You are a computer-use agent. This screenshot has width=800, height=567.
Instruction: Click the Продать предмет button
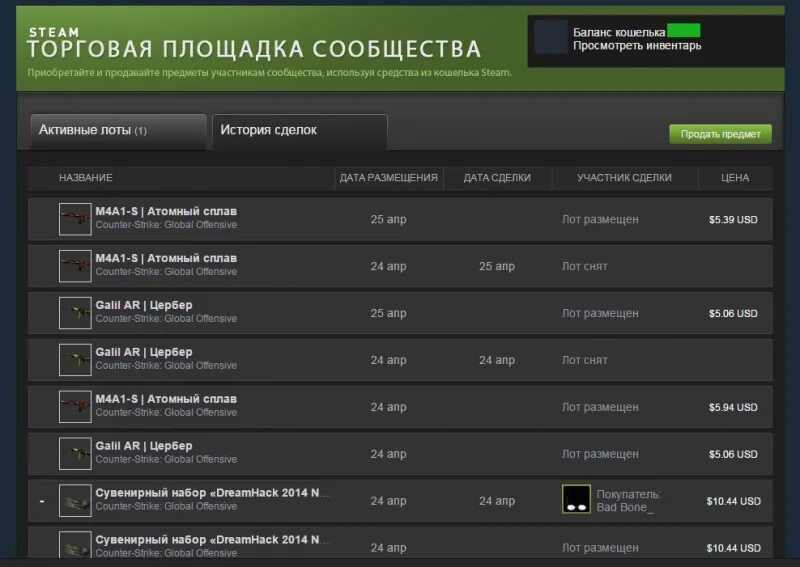point(720,134)
